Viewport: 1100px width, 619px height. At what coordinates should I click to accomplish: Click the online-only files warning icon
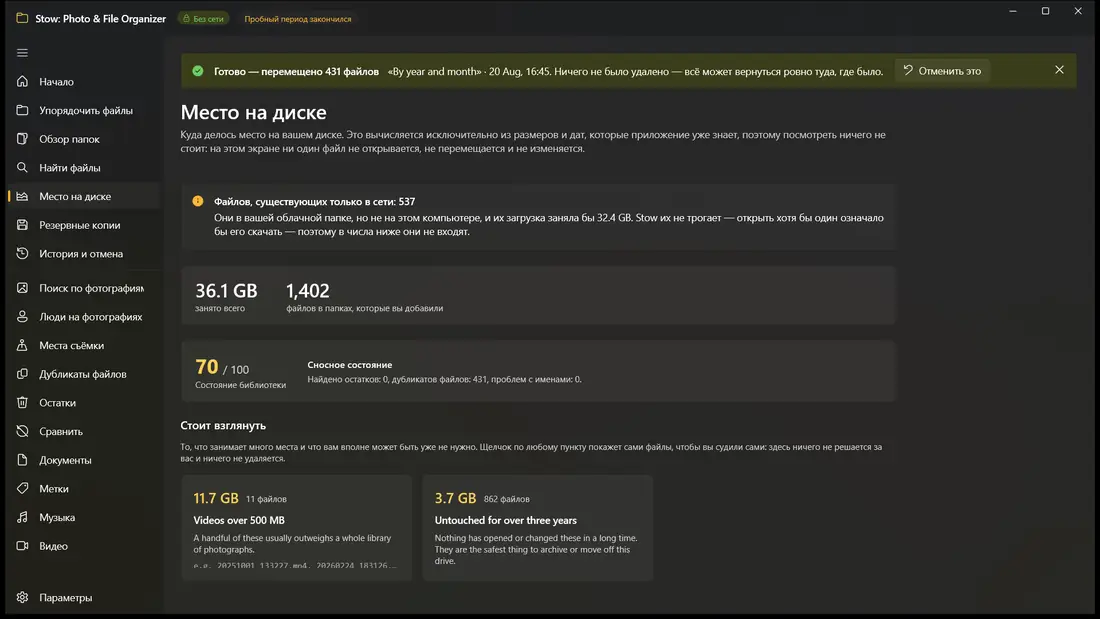click(x=198, y=201)
